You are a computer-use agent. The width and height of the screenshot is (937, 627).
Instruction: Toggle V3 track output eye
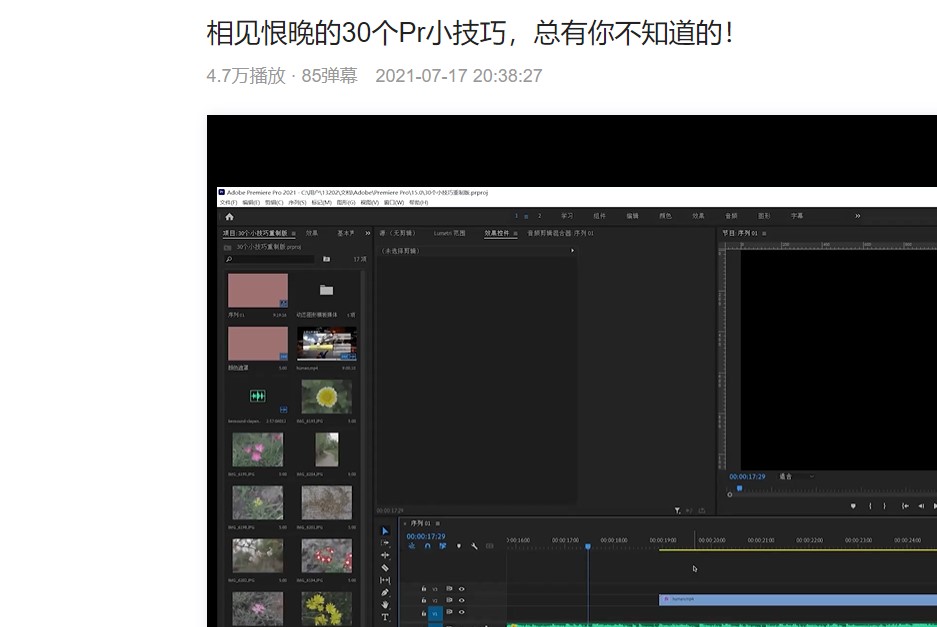point(461,588)
